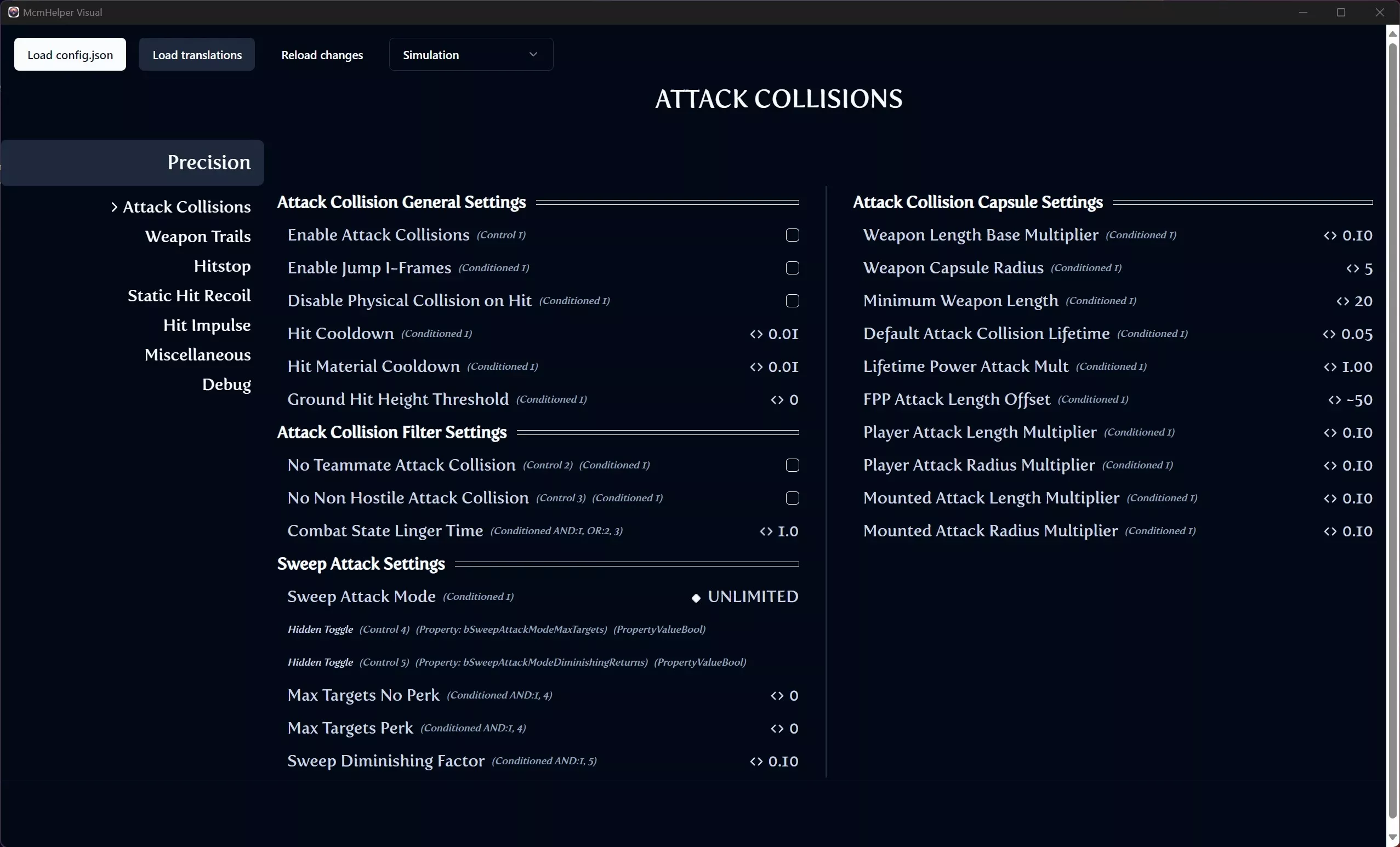Open the Sweep Attack Mode UNLIMITED selector
This screenshot has height=847, width=1400.
pos(745,597)
